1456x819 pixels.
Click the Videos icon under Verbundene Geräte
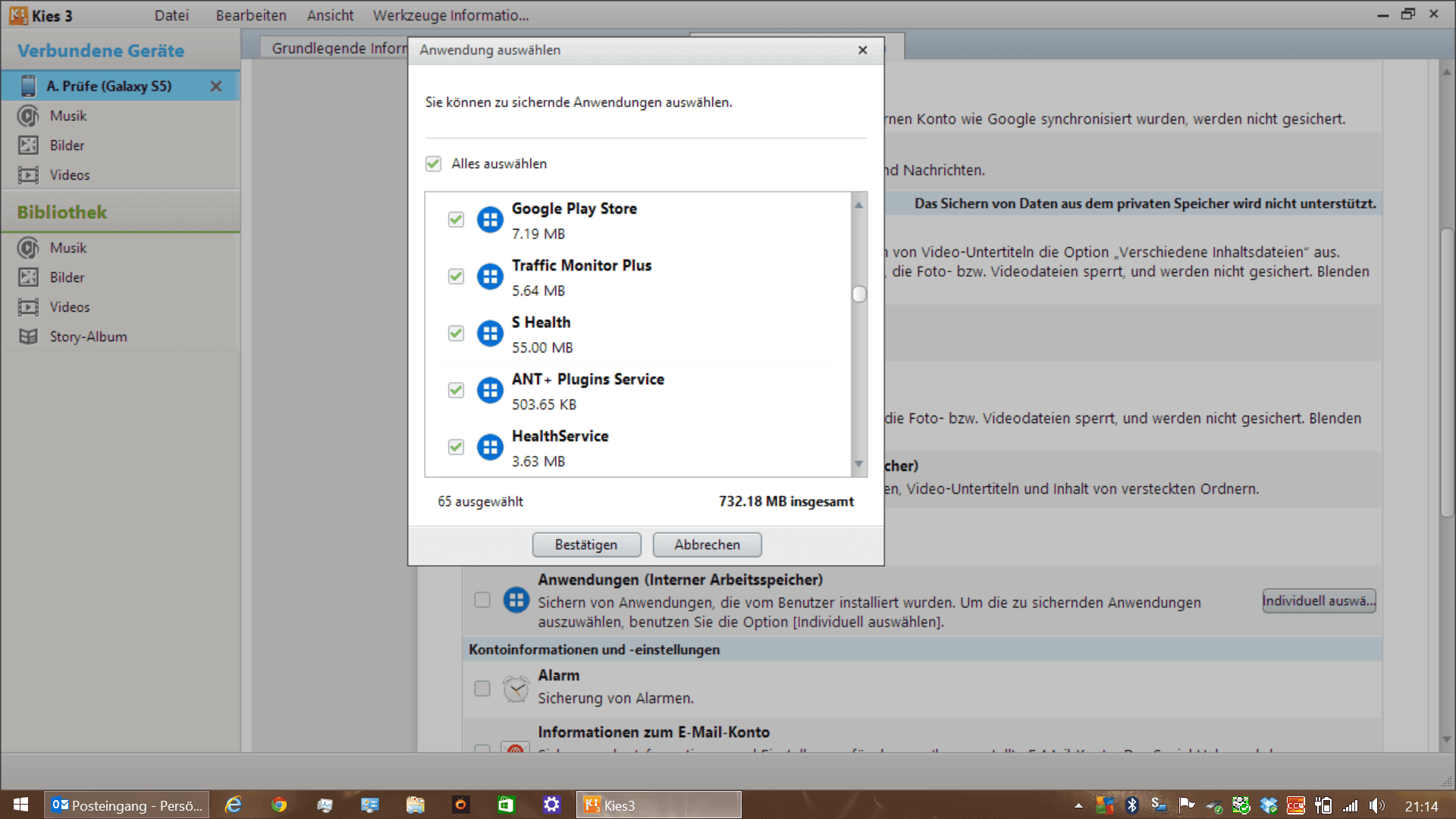28,175
